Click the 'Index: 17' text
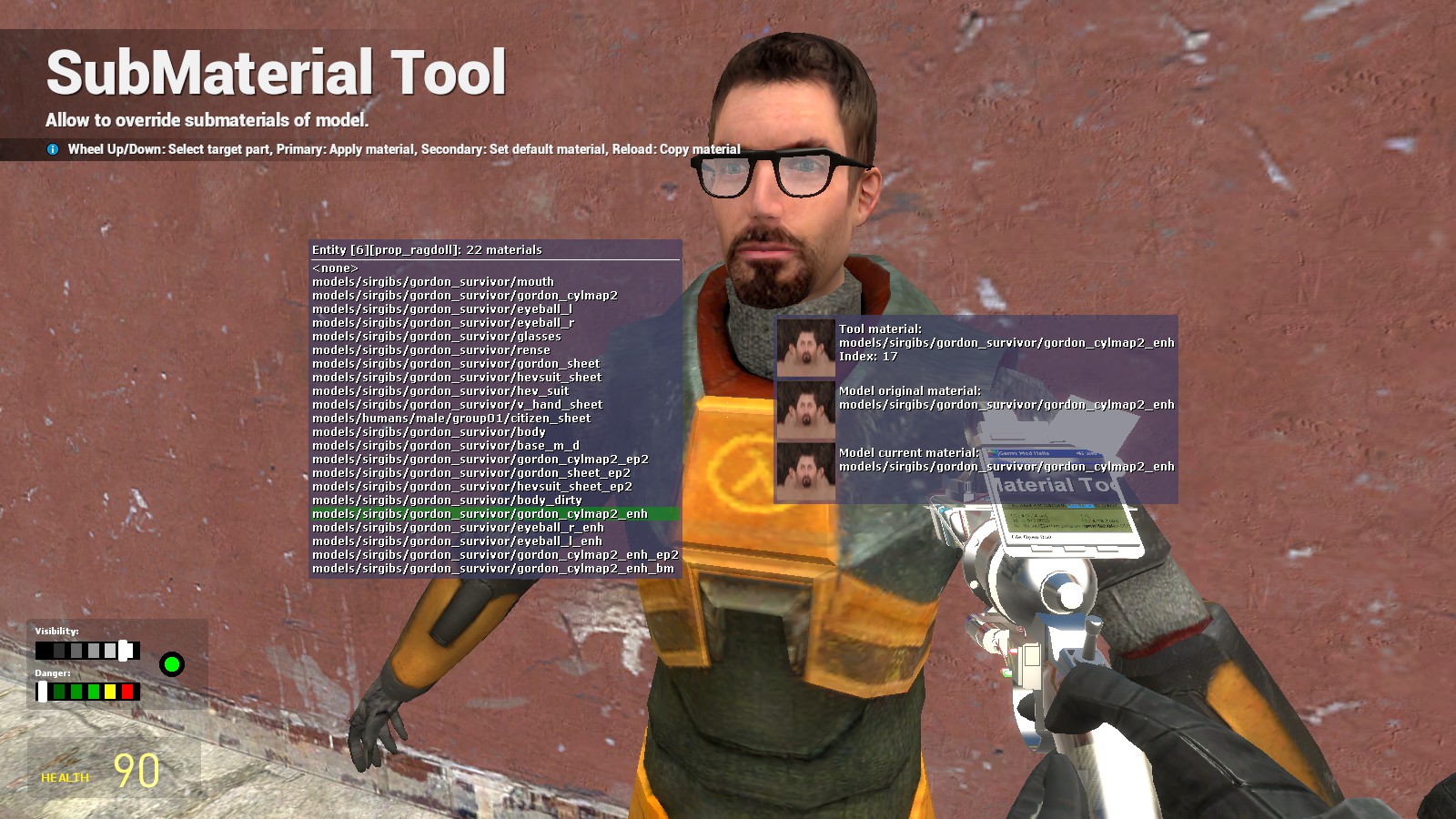The height and width of the screenshot is (819, 1456). pos(868,357)
